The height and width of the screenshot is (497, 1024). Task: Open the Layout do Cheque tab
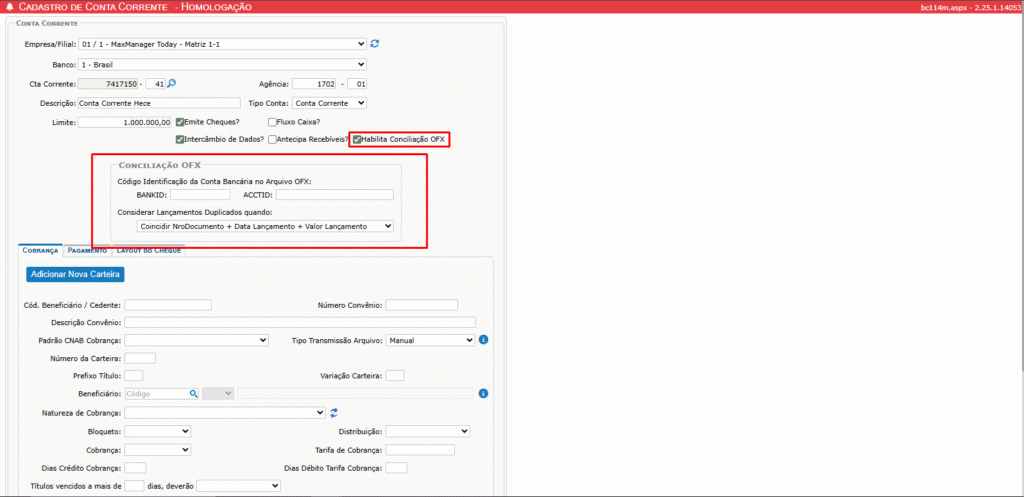(148, 250)
